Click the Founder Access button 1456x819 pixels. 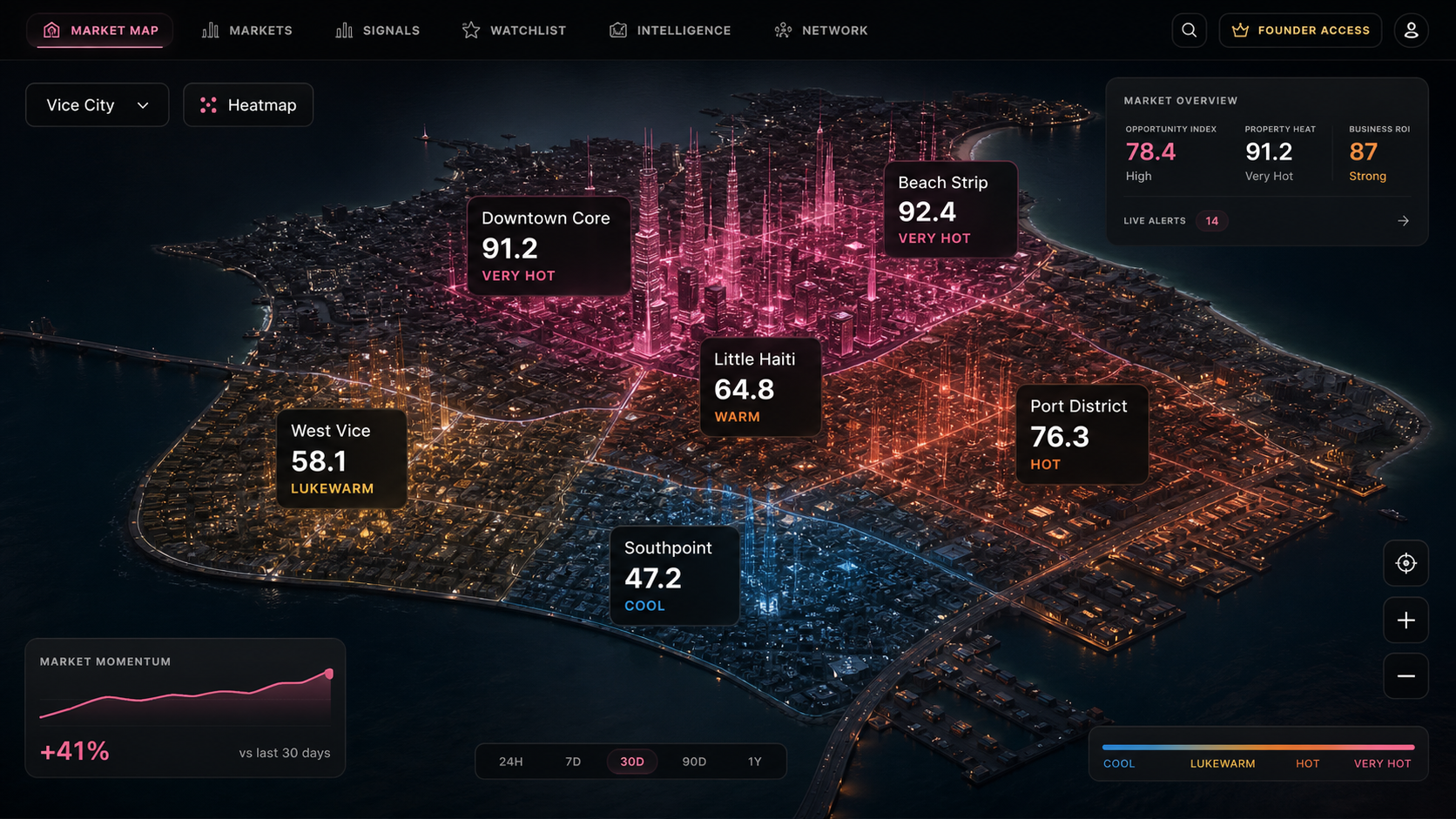[x=1300, y=30]
